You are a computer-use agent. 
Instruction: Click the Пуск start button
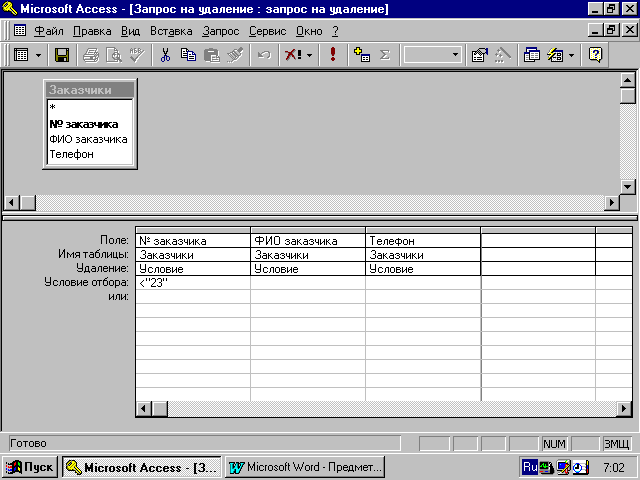(30, 467)
